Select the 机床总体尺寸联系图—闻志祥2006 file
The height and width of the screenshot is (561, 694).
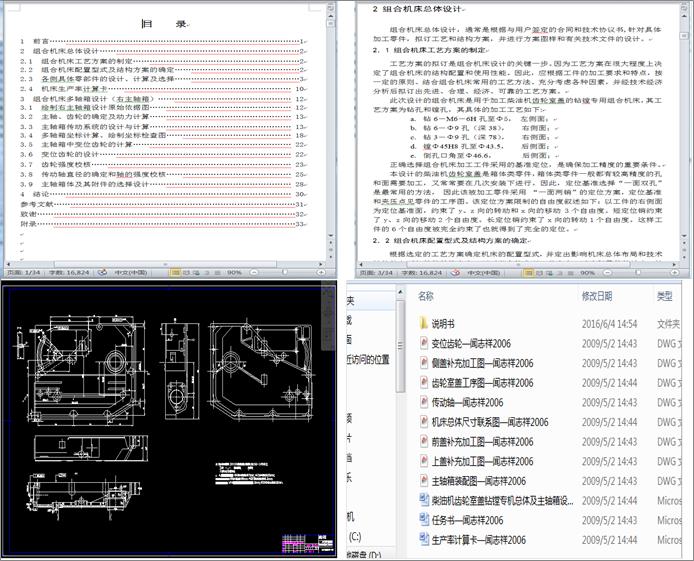(484, 422)
